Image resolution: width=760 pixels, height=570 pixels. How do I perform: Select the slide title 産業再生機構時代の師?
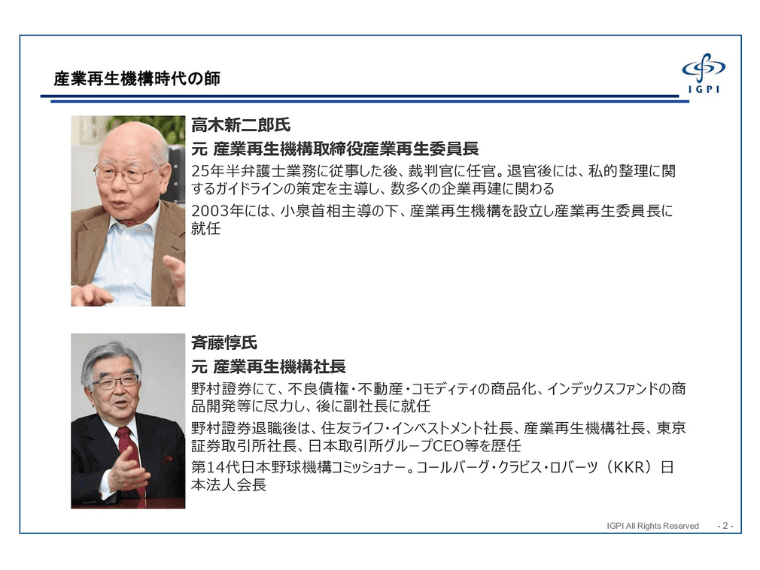click(x=136, y=78)
